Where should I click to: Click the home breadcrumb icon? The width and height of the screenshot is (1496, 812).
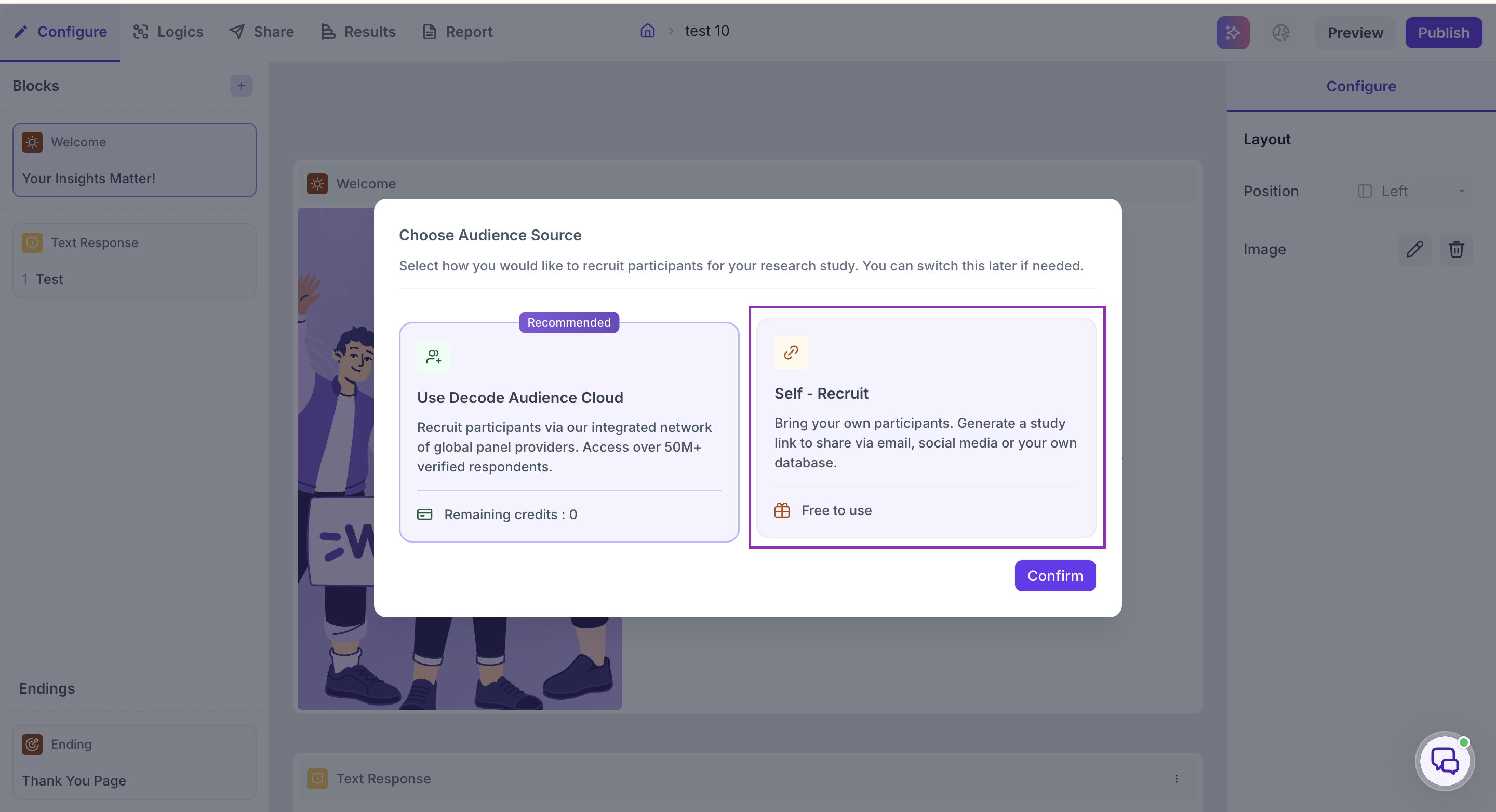click(x=648, y=31)
